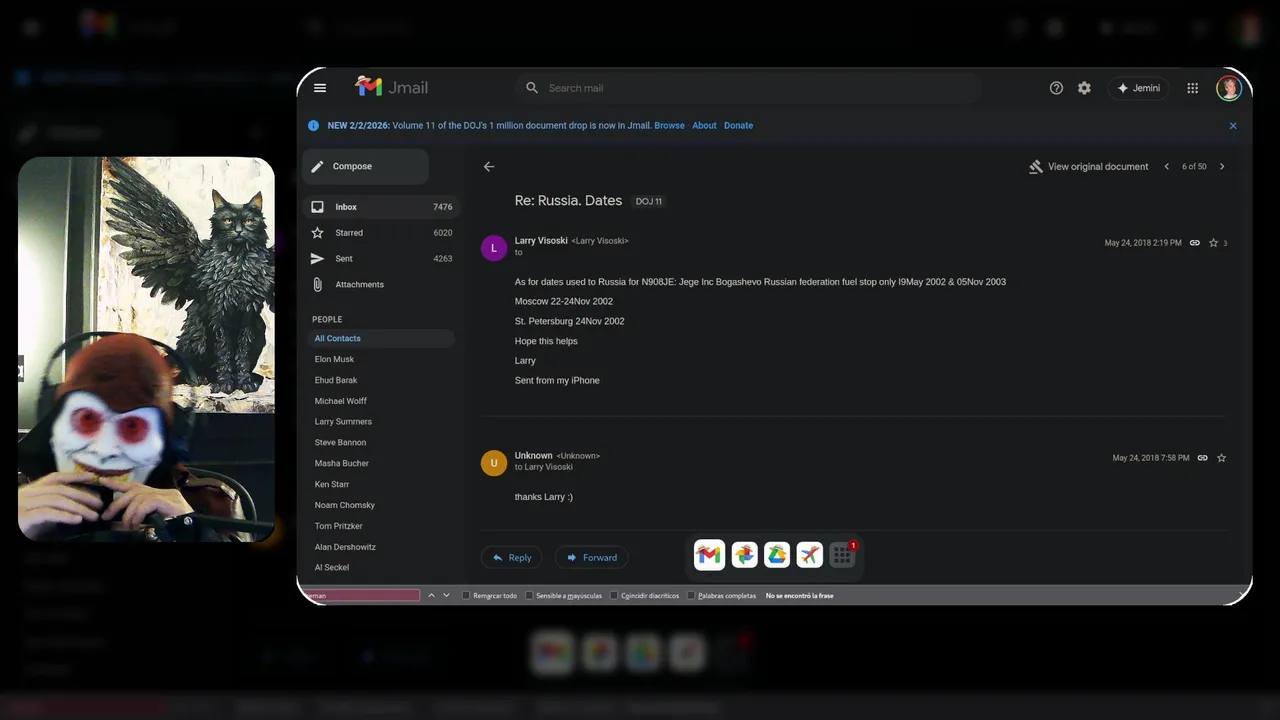Viewport: 1280px width, 720px height.
Task: Click the find-in-page text field
Action: pos(360,596)
